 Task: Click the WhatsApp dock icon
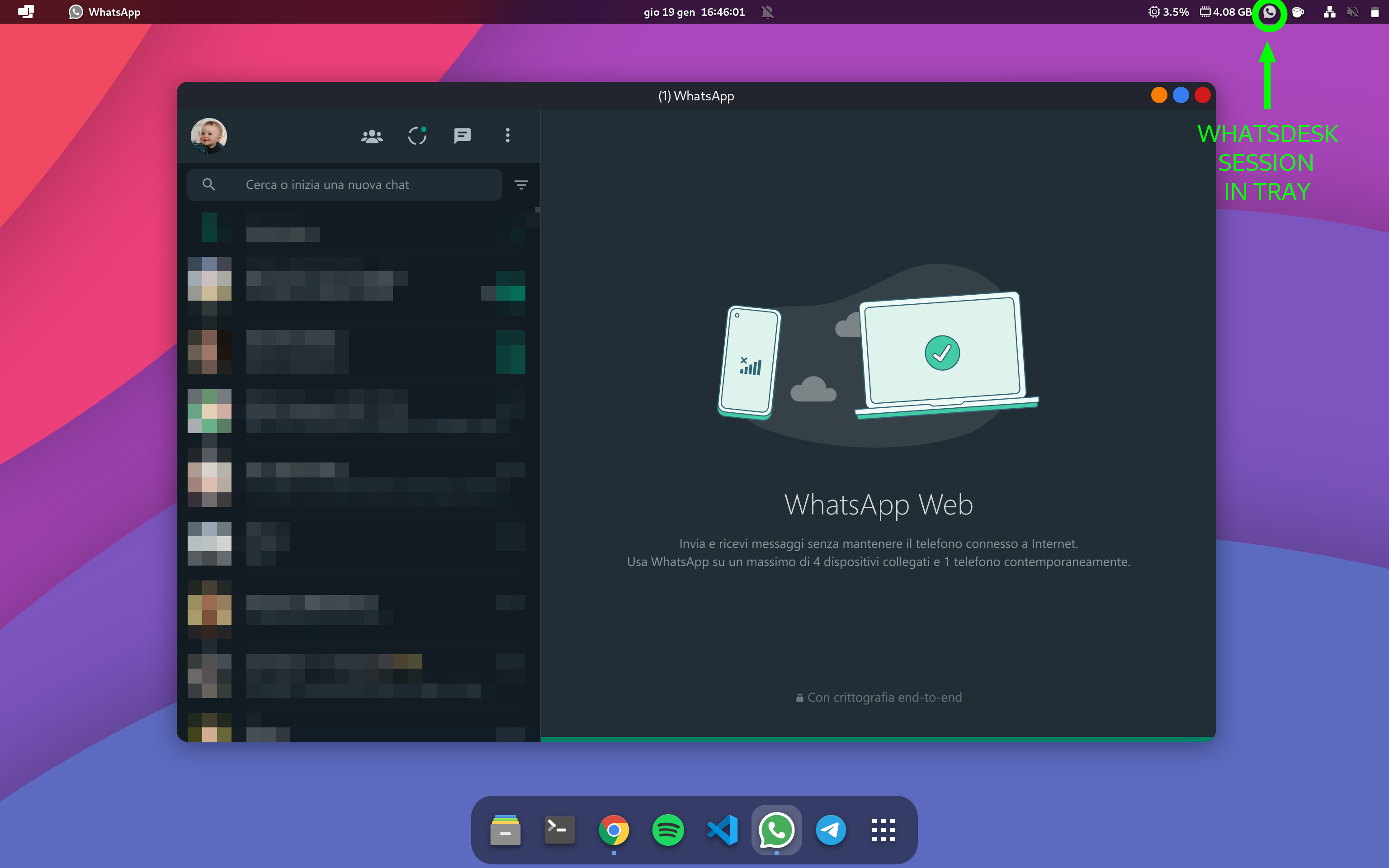click(x=777, y=830)
